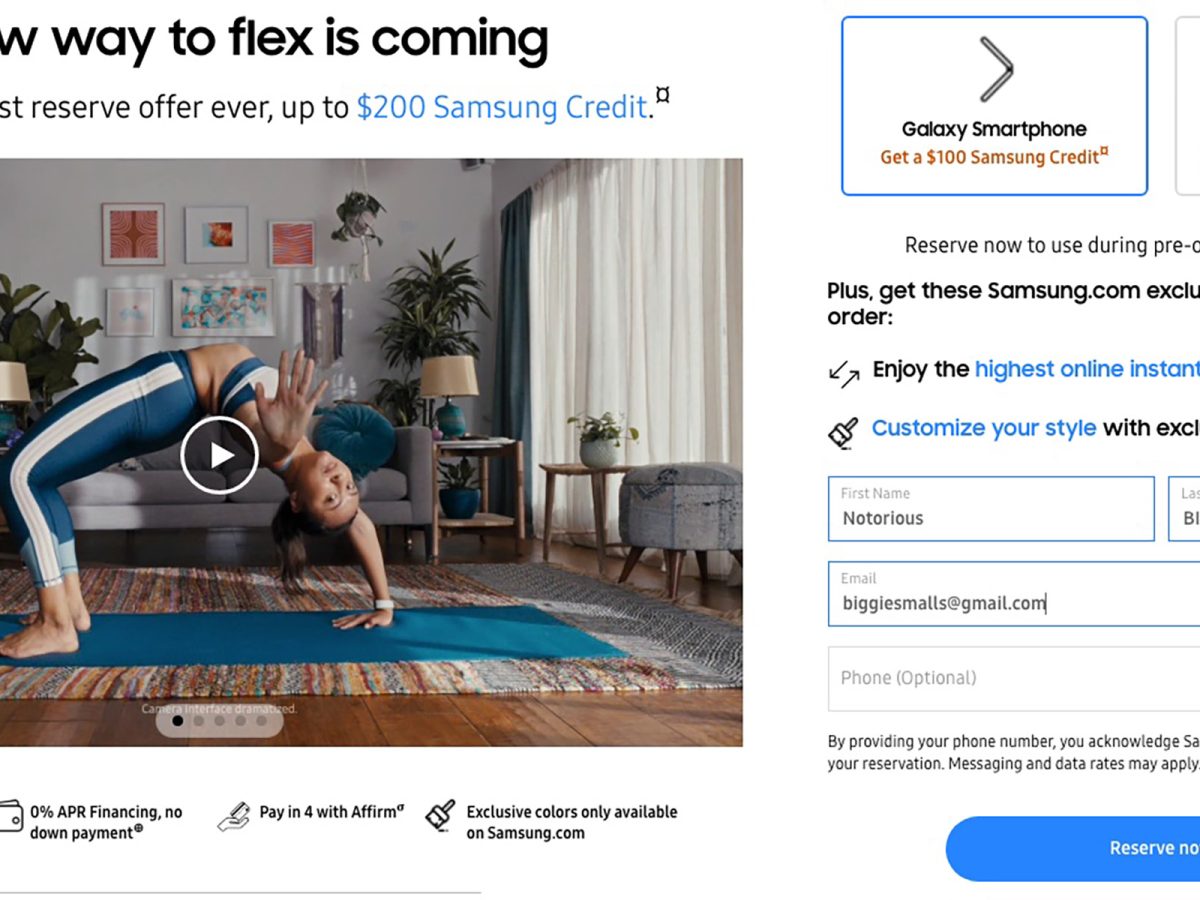Viewport: 1200px width, 900px height.
Task: Select the second carousel dot
Action: tap(199, 720)
